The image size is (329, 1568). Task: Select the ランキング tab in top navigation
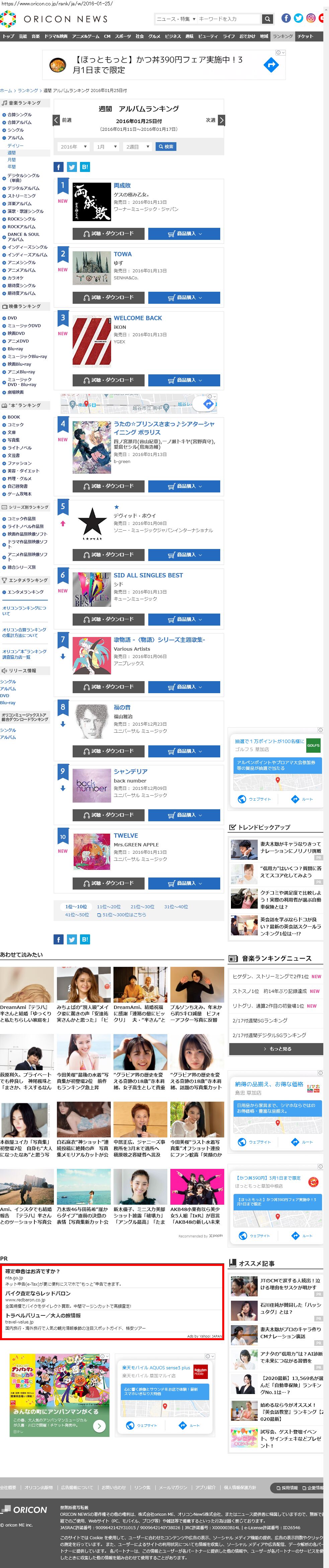283,36
